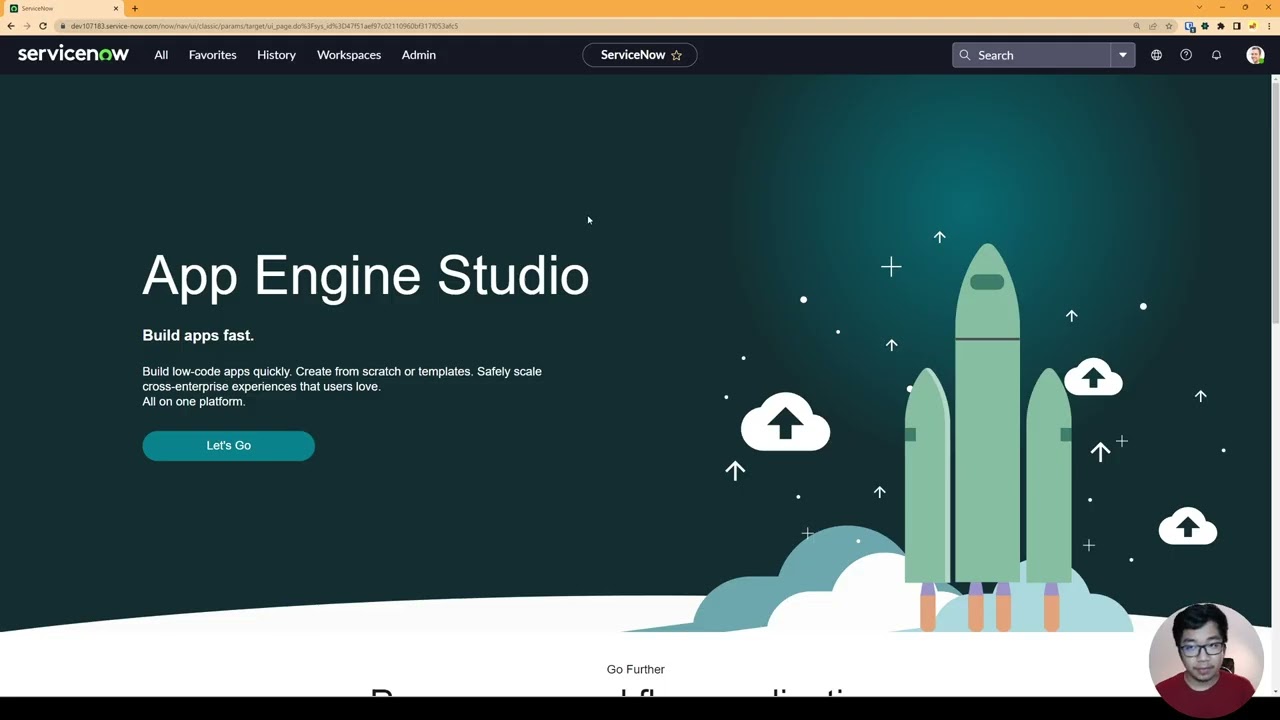1280x720 pixels.
Task: Open the All menu
Action: point(161,55)
